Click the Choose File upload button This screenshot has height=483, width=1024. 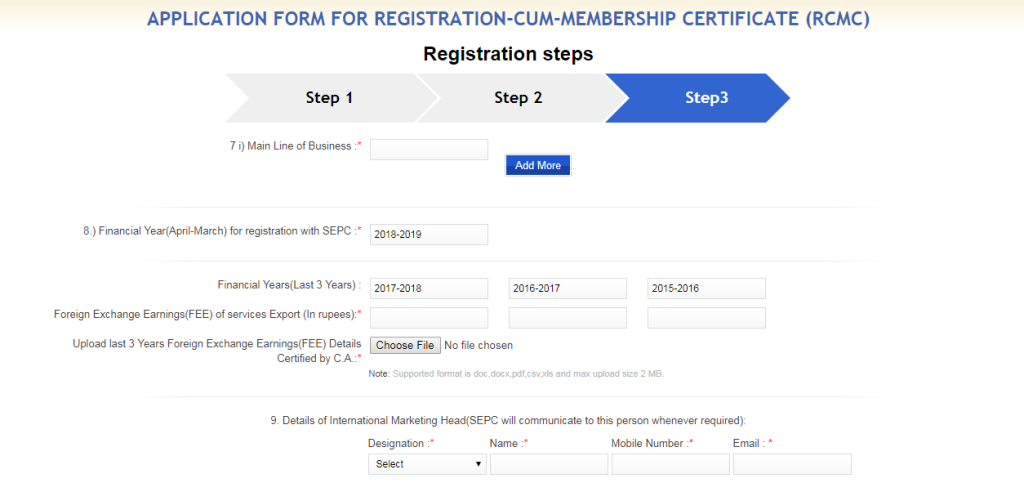click(405, 345)
